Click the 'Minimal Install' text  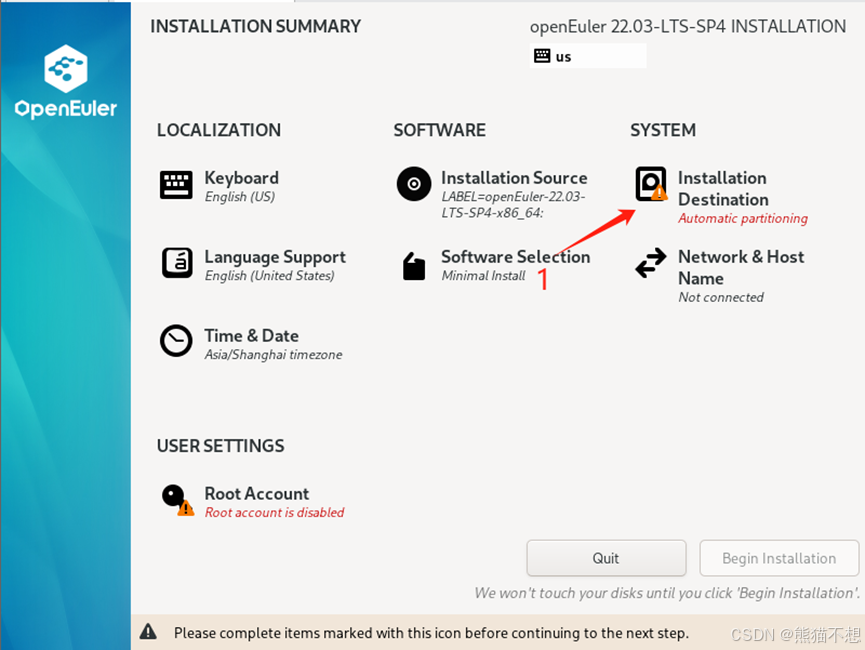tap(483, 276)
